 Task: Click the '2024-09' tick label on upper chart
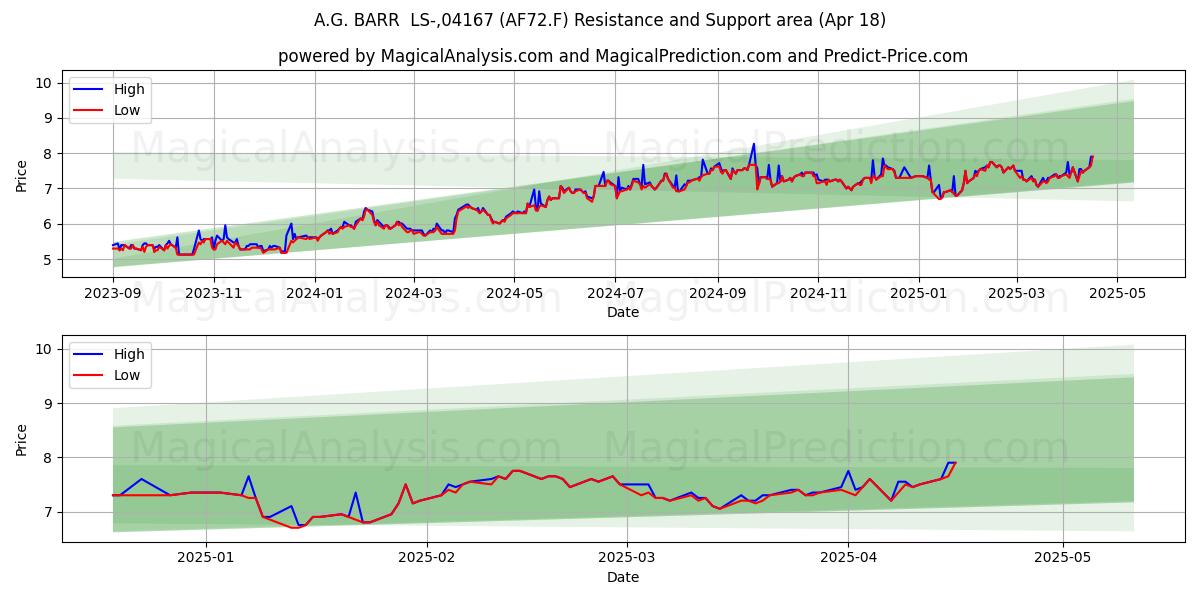(718, 294)
